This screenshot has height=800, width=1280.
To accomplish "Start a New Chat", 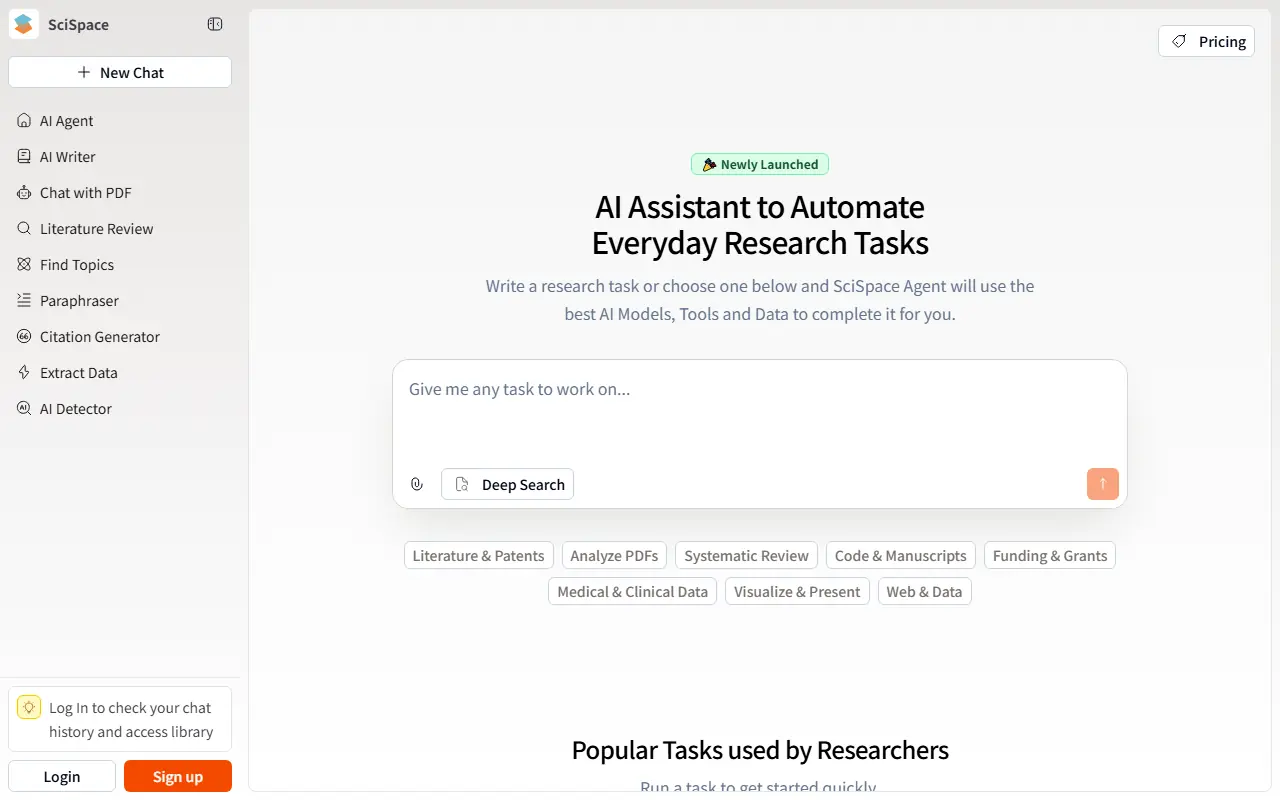I will [x=120, y=72].
